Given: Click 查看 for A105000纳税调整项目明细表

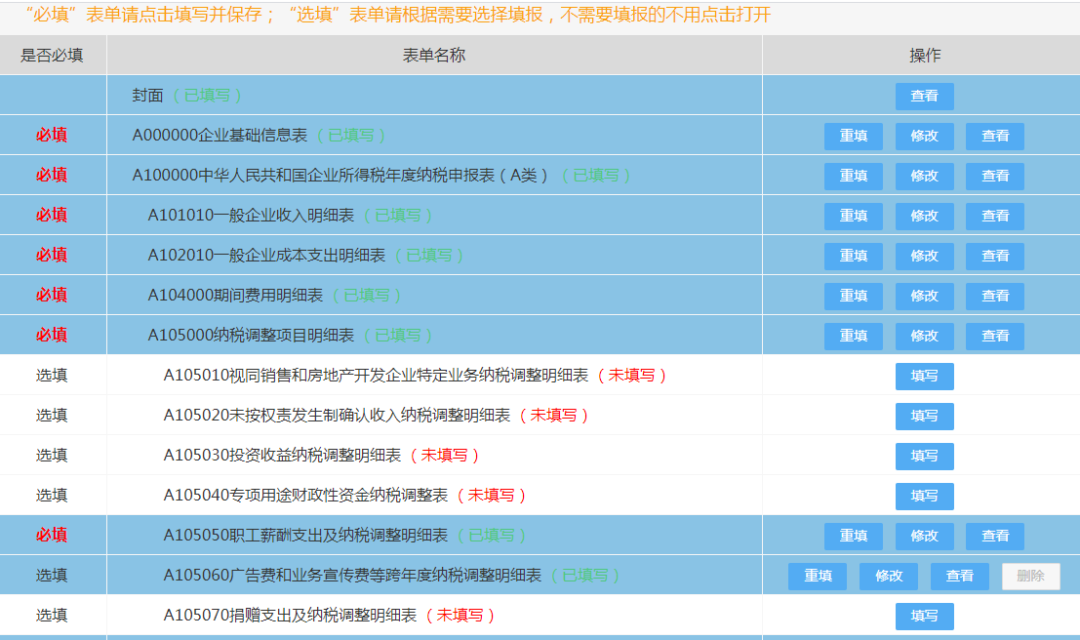Looking at the screenshot, I should 995,336.
